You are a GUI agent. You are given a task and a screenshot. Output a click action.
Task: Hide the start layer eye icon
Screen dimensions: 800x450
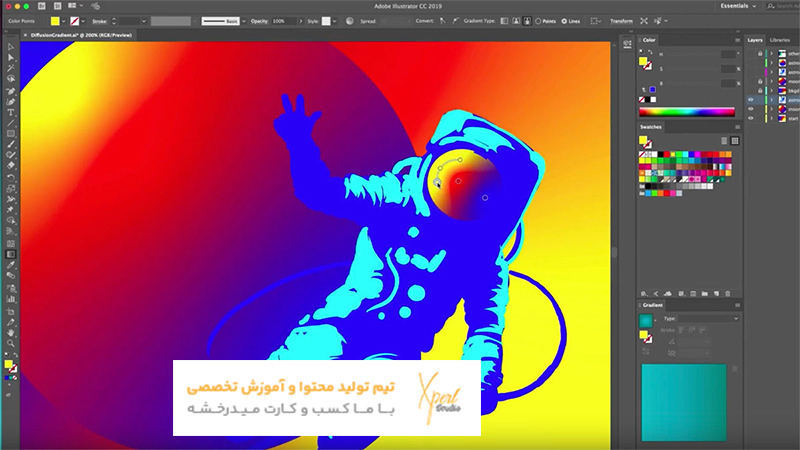[751, 118]
